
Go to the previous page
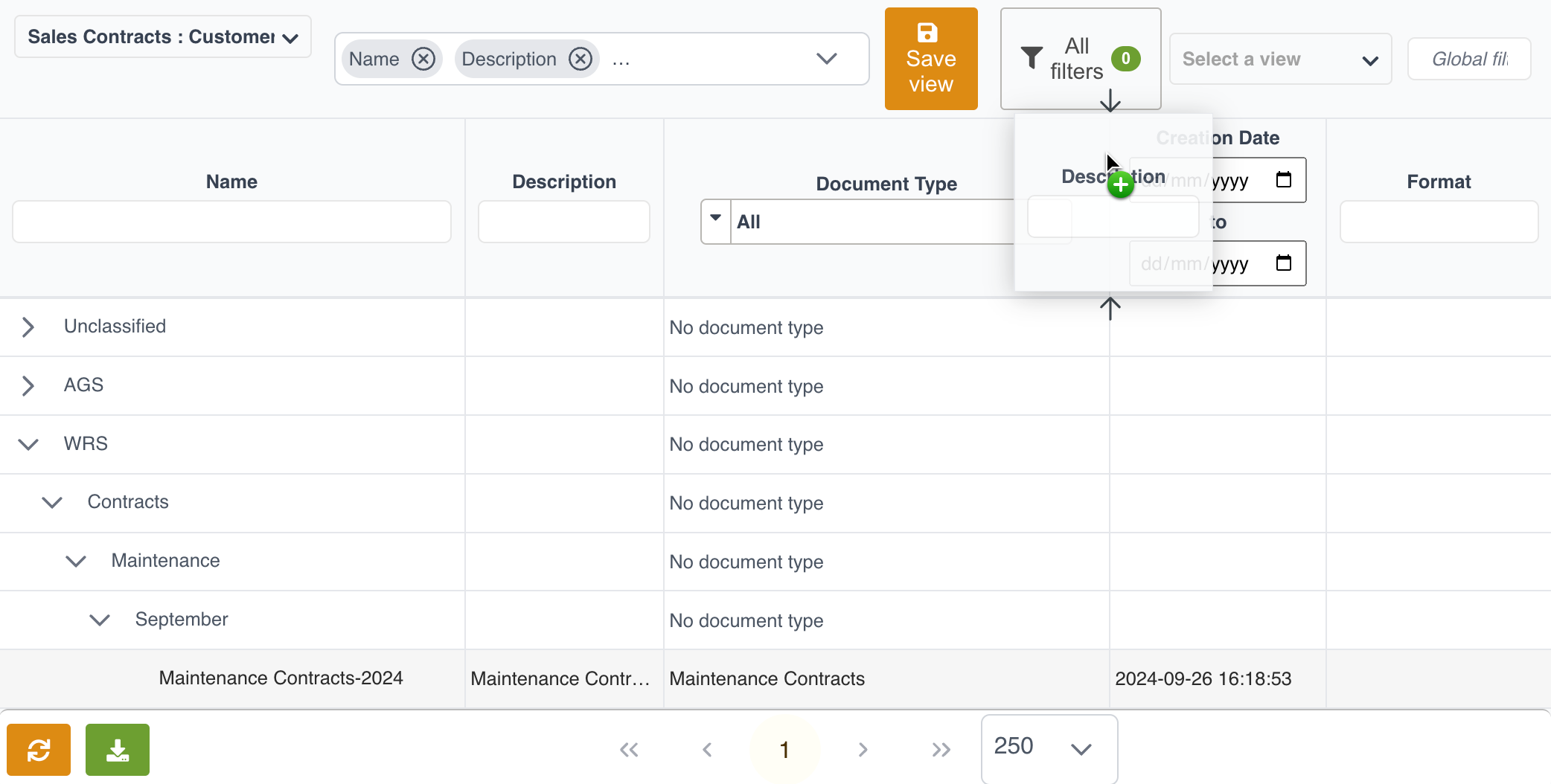[707, 750]
